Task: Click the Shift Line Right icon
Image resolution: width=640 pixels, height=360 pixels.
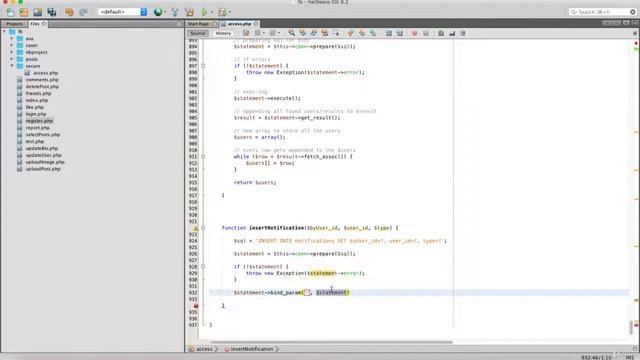Action: coord(399,33)
